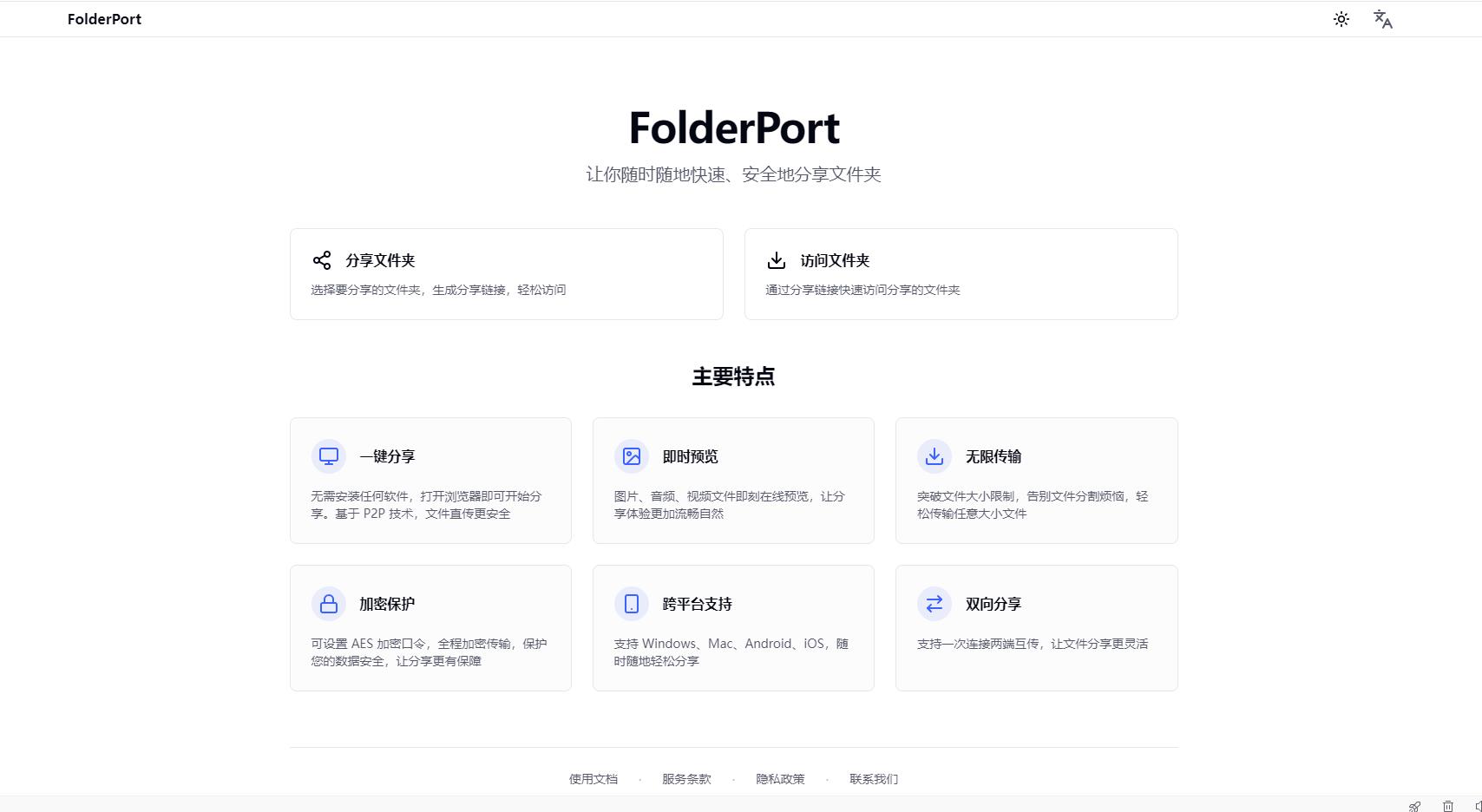
Task: Select the 访问文件夹 card to access a folder
Action: 961,273
